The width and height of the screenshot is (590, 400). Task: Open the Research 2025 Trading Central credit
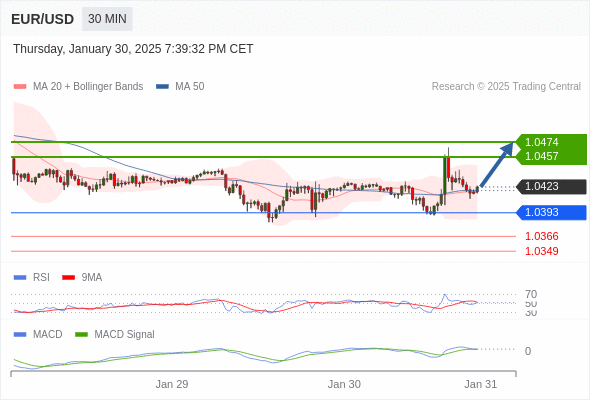pyautogui.click(x=506, y=87)
